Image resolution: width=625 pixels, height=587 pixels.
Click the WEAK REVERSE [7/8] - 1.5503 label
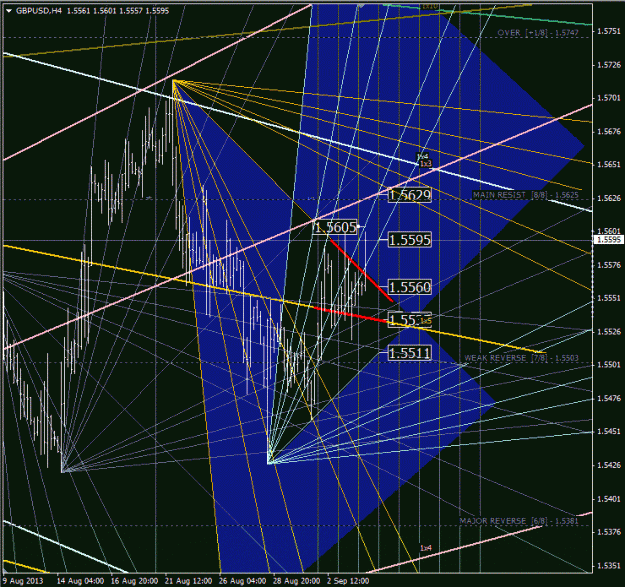coord(521,358)
